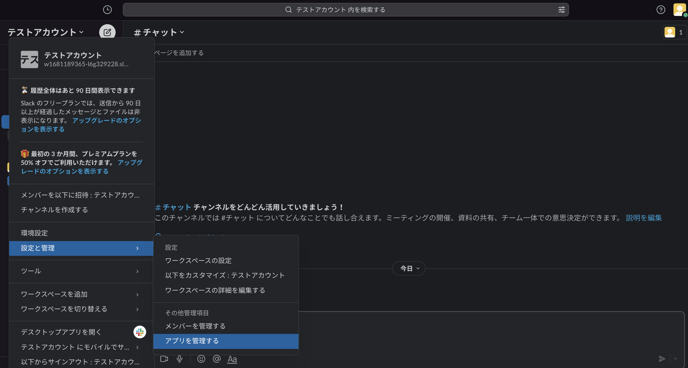
Task: Click the ページを追加する bookmark button
Action: coord(179,53)
